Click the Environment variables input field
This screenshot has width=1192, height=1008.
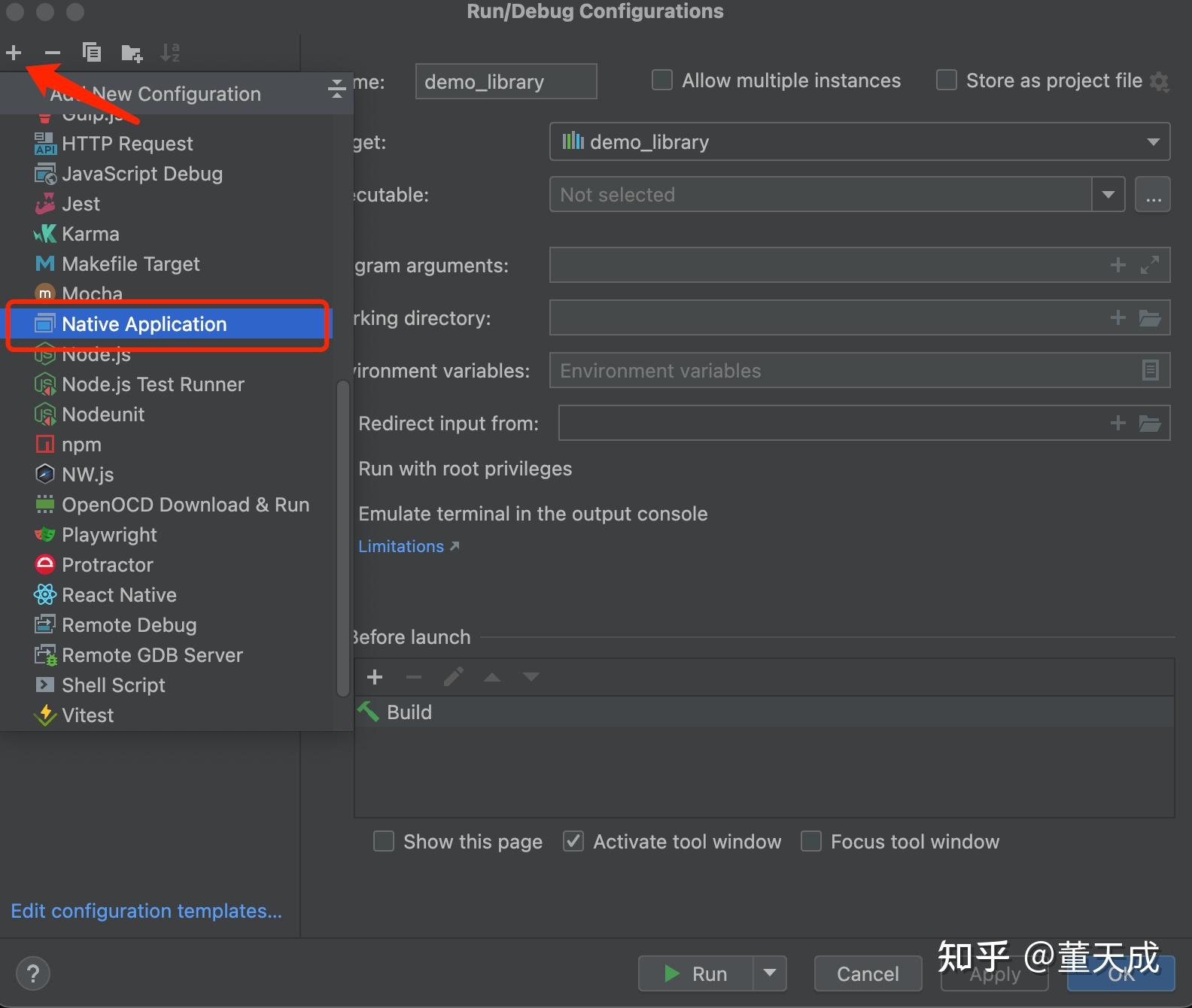click(x=859, y=370)
